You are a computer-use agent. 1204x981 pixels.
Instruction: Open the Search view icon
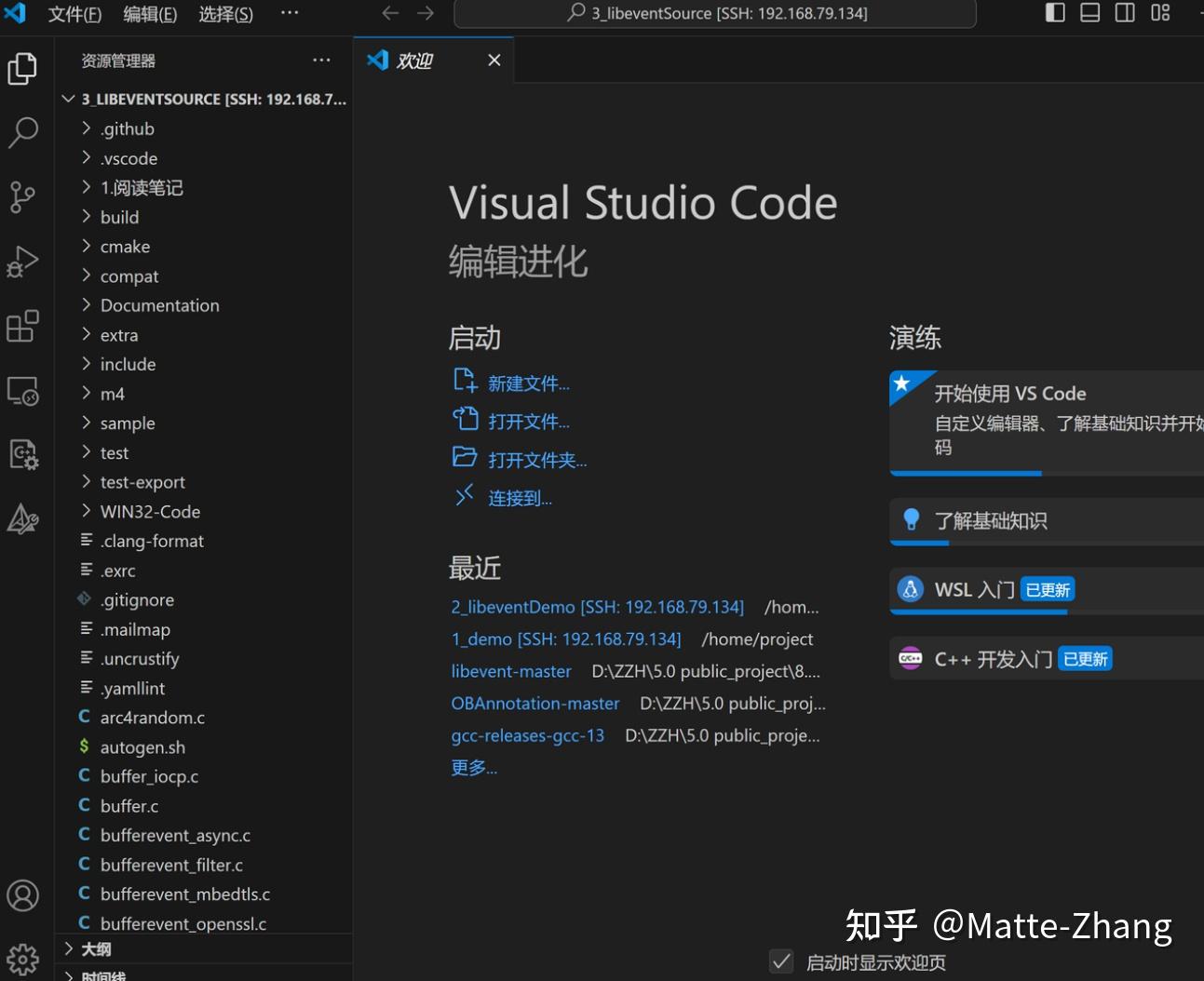23,133
